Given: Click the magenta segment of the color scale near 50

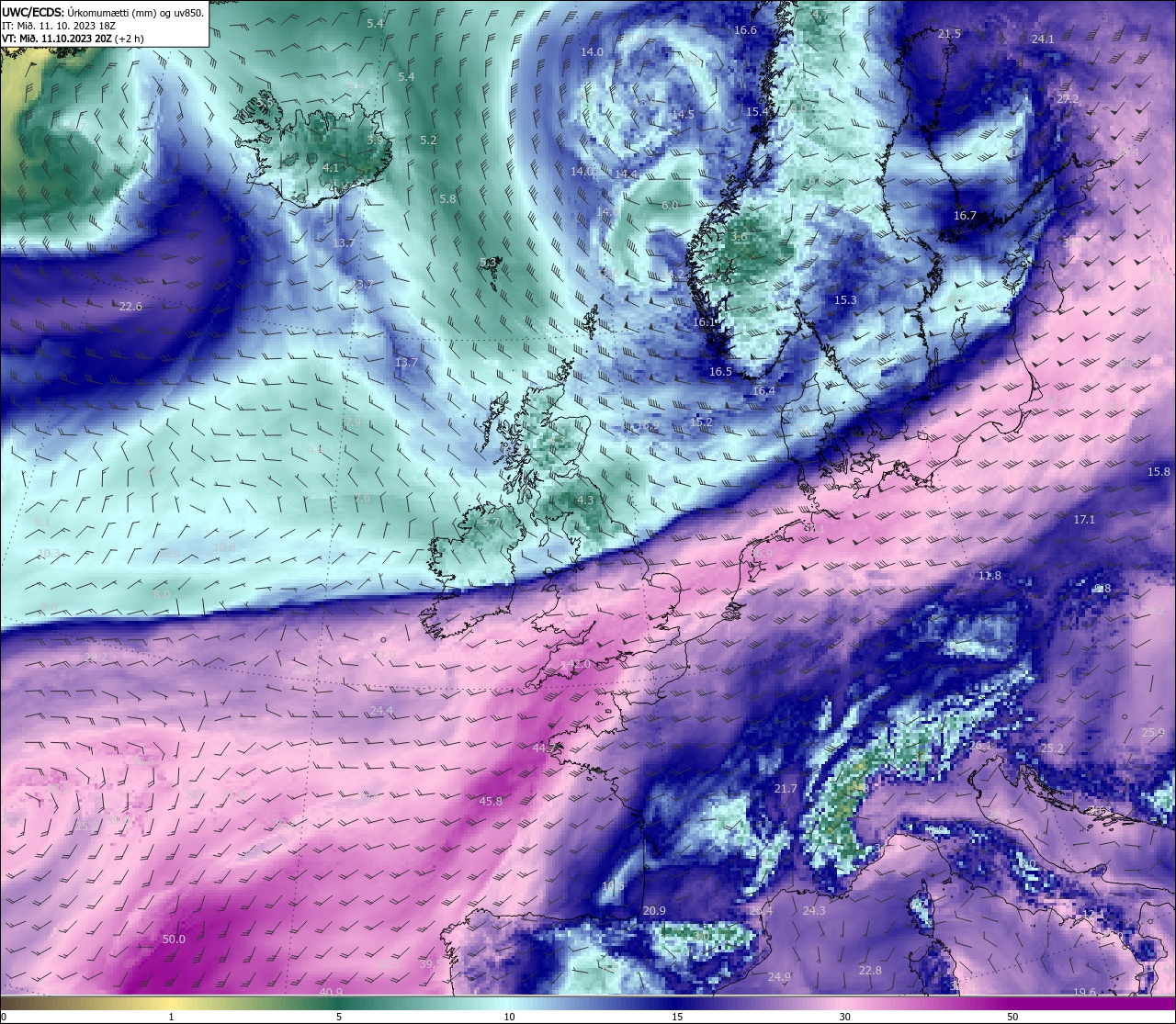Looking at the screenshot, I should coord(1012,1003).
